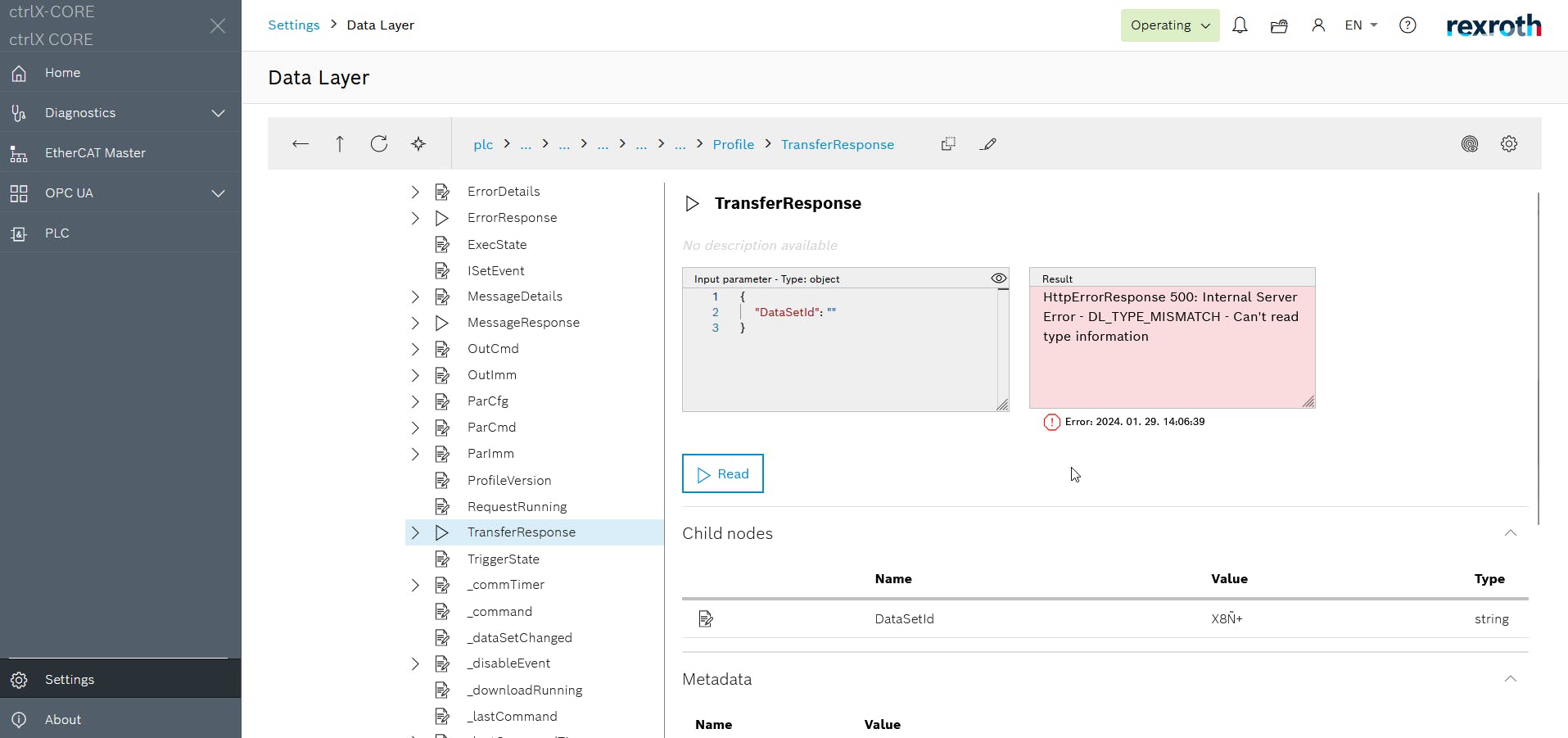The width and height of the screenshot is (1568, 738).
Task: Click the EtherCAT Master network icon
Action: point(19,153)
